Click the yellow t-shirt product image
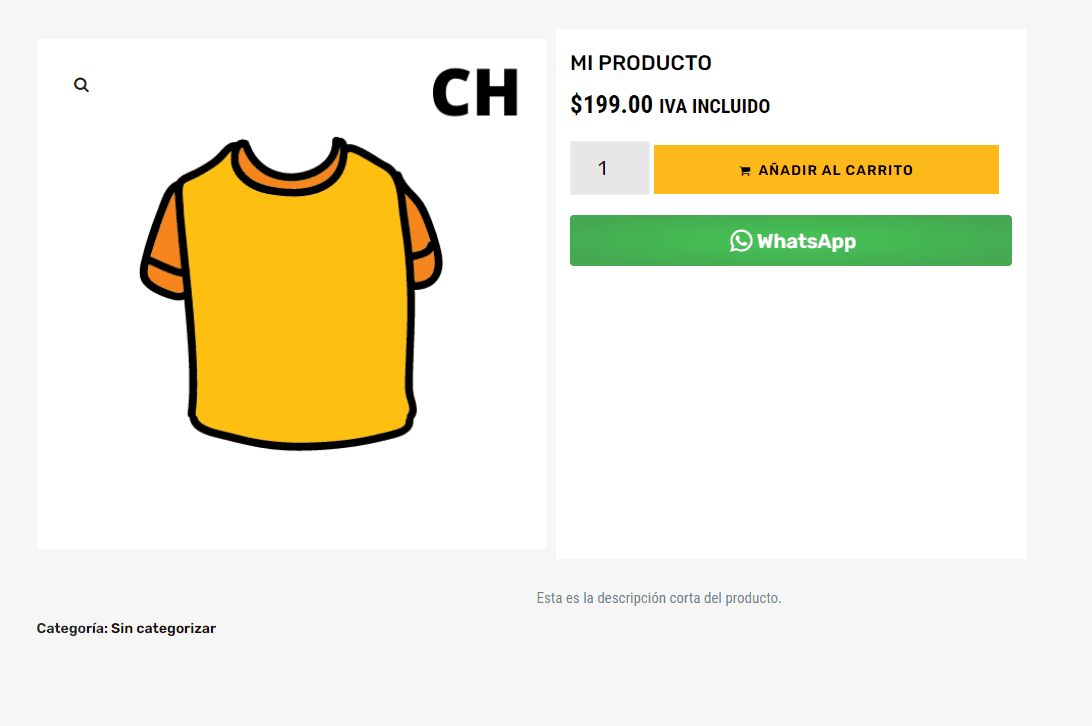The height and width of the screenshot is (726, 1092). click(x=291, y=293)
